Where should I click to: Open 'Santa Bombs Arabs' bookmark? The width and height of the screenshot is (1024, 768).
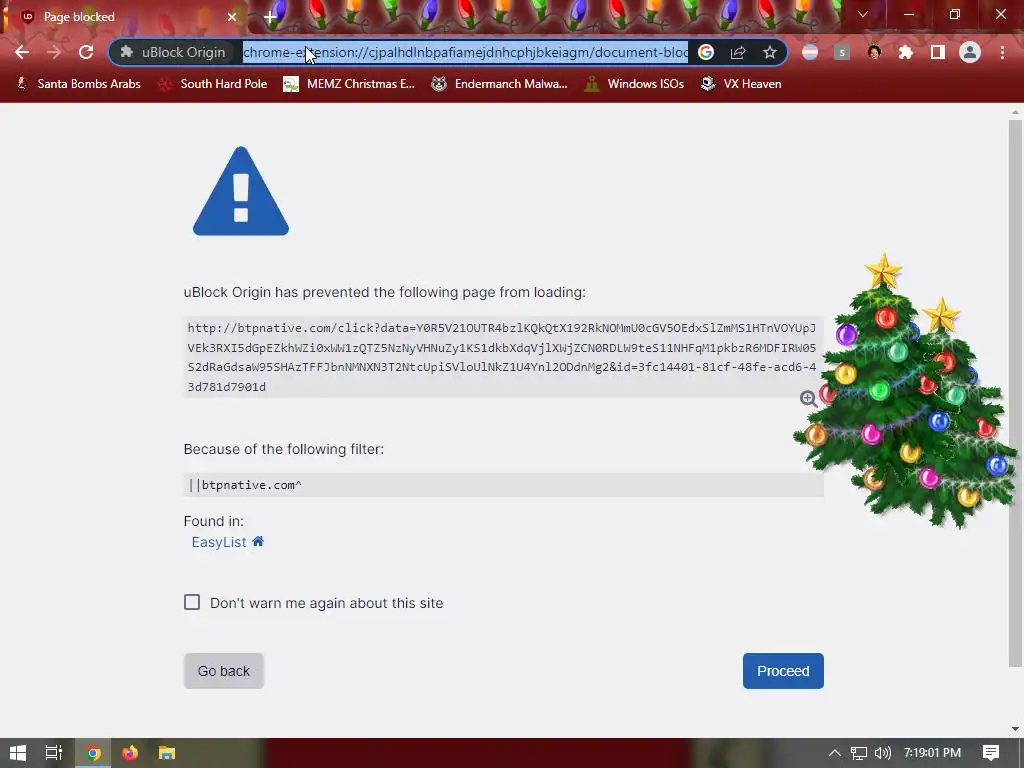pyautogui.click(x=78, y=84)
